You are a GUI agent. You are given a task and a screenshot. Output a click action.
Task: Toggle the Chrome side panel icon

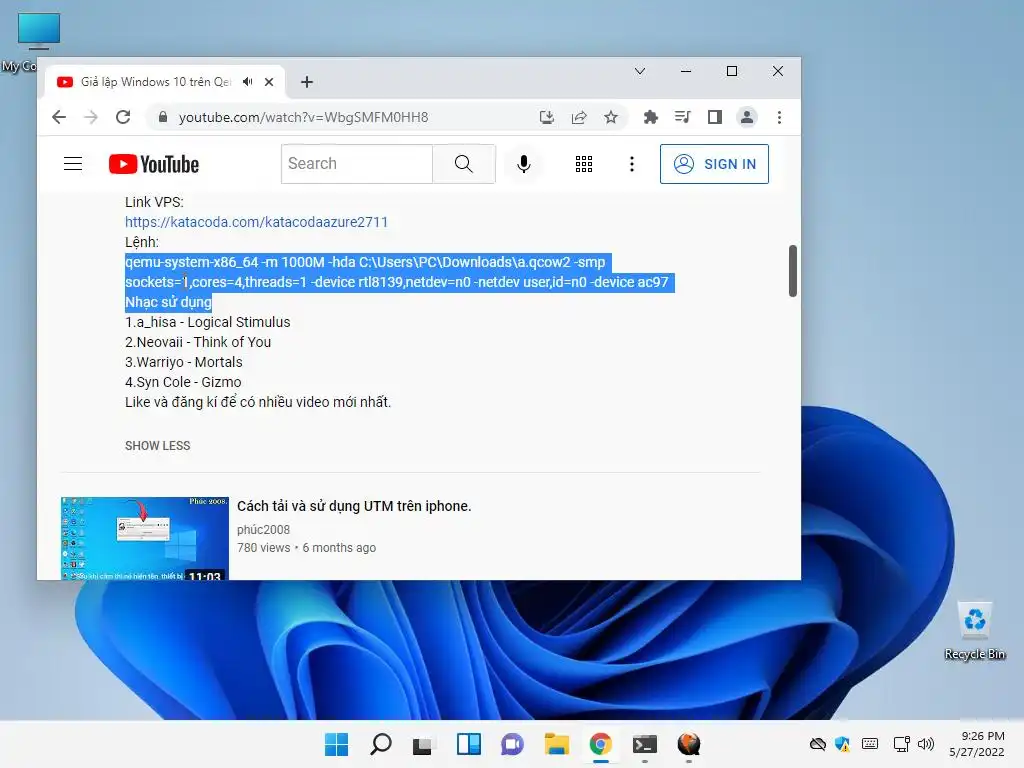tap(714, 117)
